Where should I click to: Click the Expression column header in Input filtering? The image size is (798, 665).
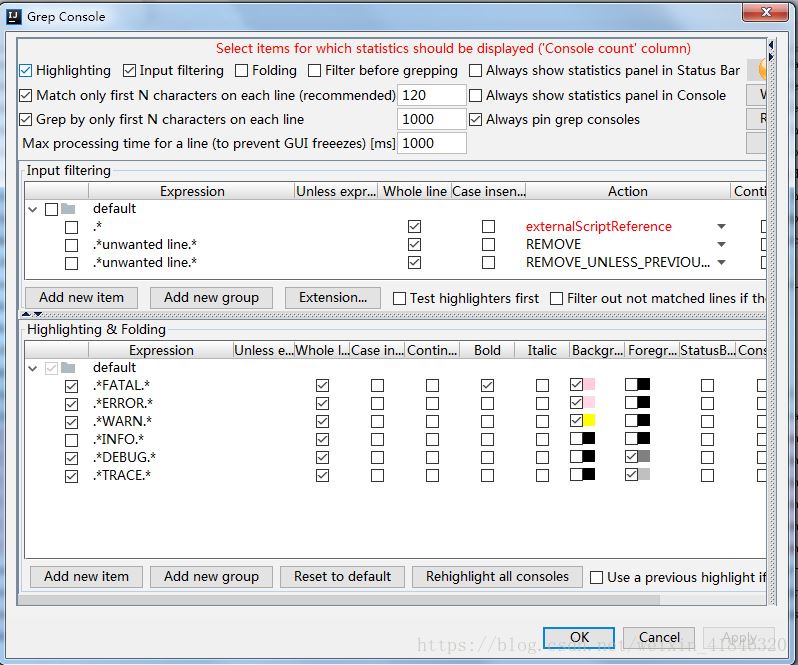click(x=192, y=191)
